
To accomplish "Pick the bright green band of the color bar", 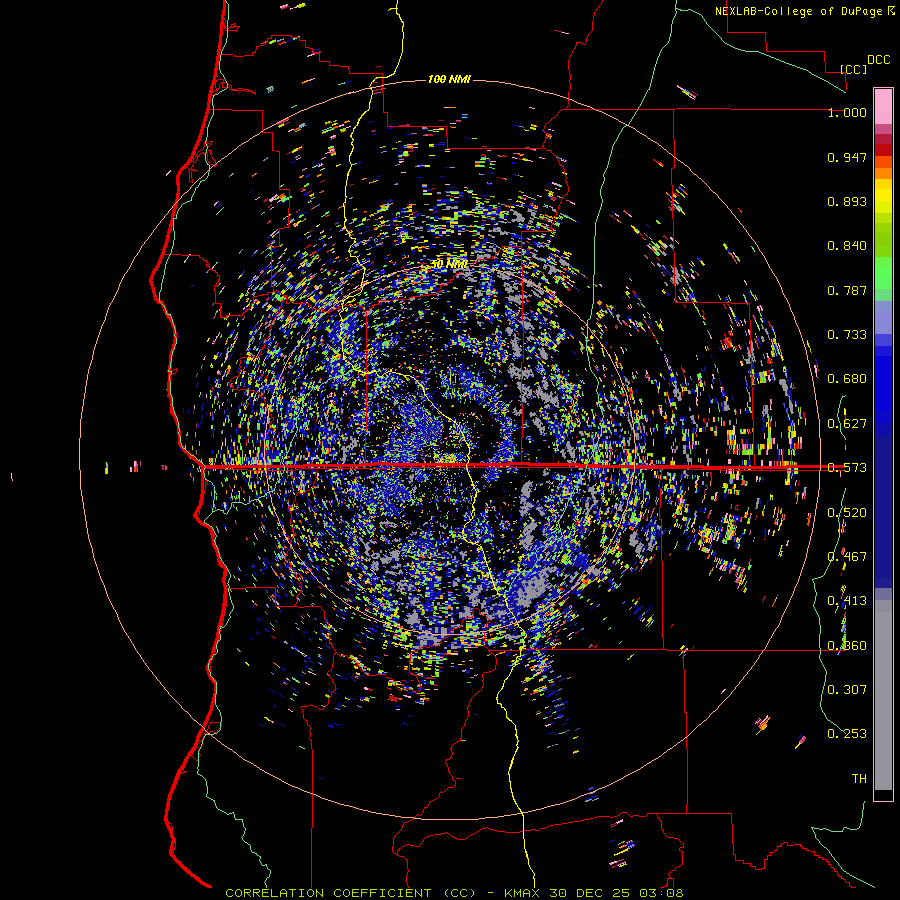I will [x=883, y=273].
